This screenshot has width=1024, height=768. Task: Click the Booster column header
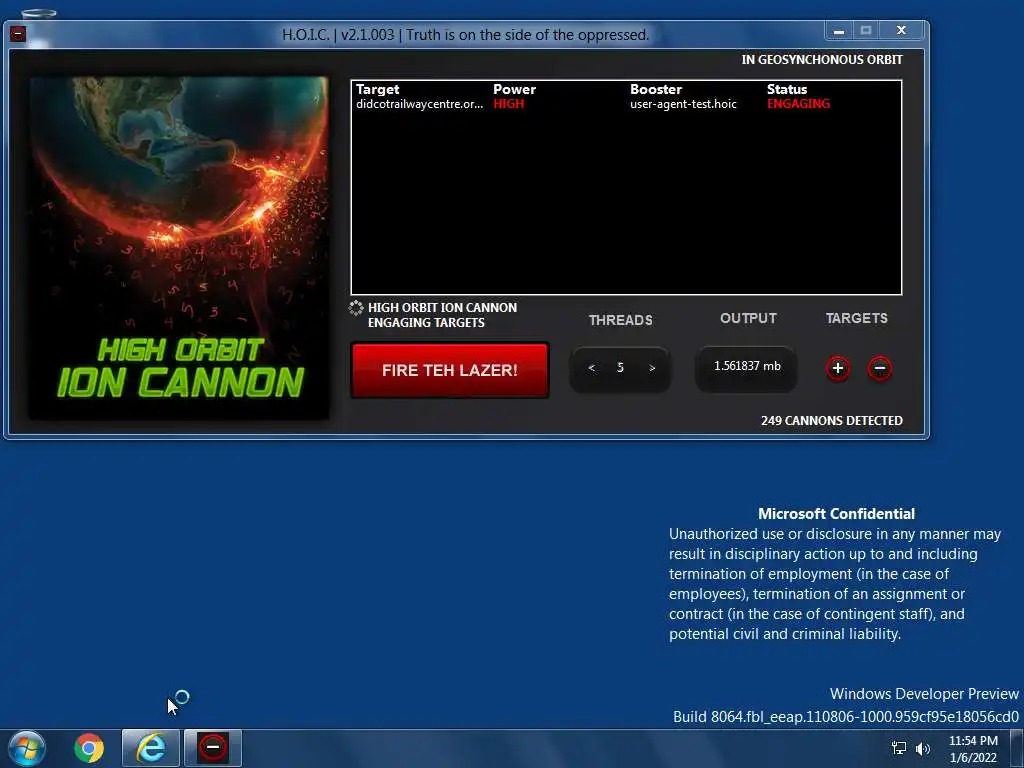[656, 89]
